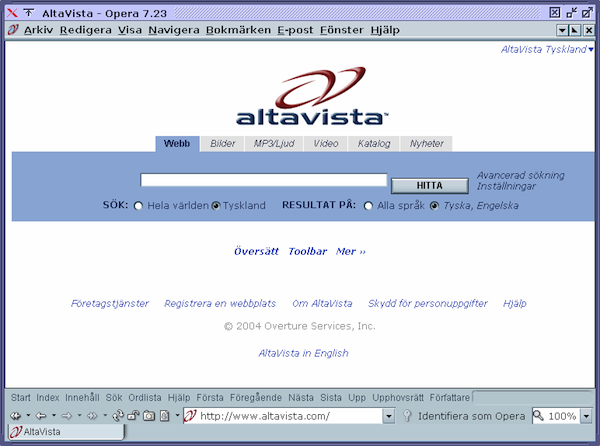This screenshot has height=446, width=600.
Task: Open the Bokmärken menu
Action: pos(238,30)
